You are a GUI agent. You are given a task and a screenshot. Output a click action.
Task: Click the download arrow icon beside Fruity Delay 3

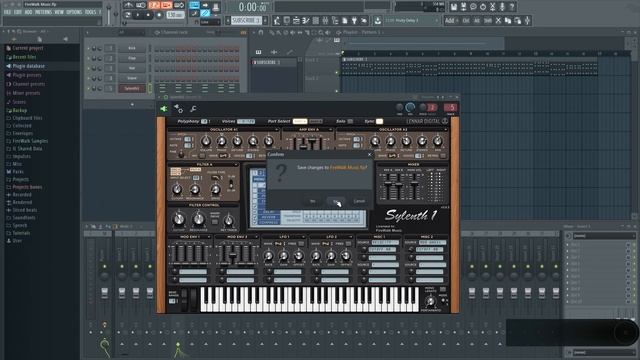pos(378,20)
